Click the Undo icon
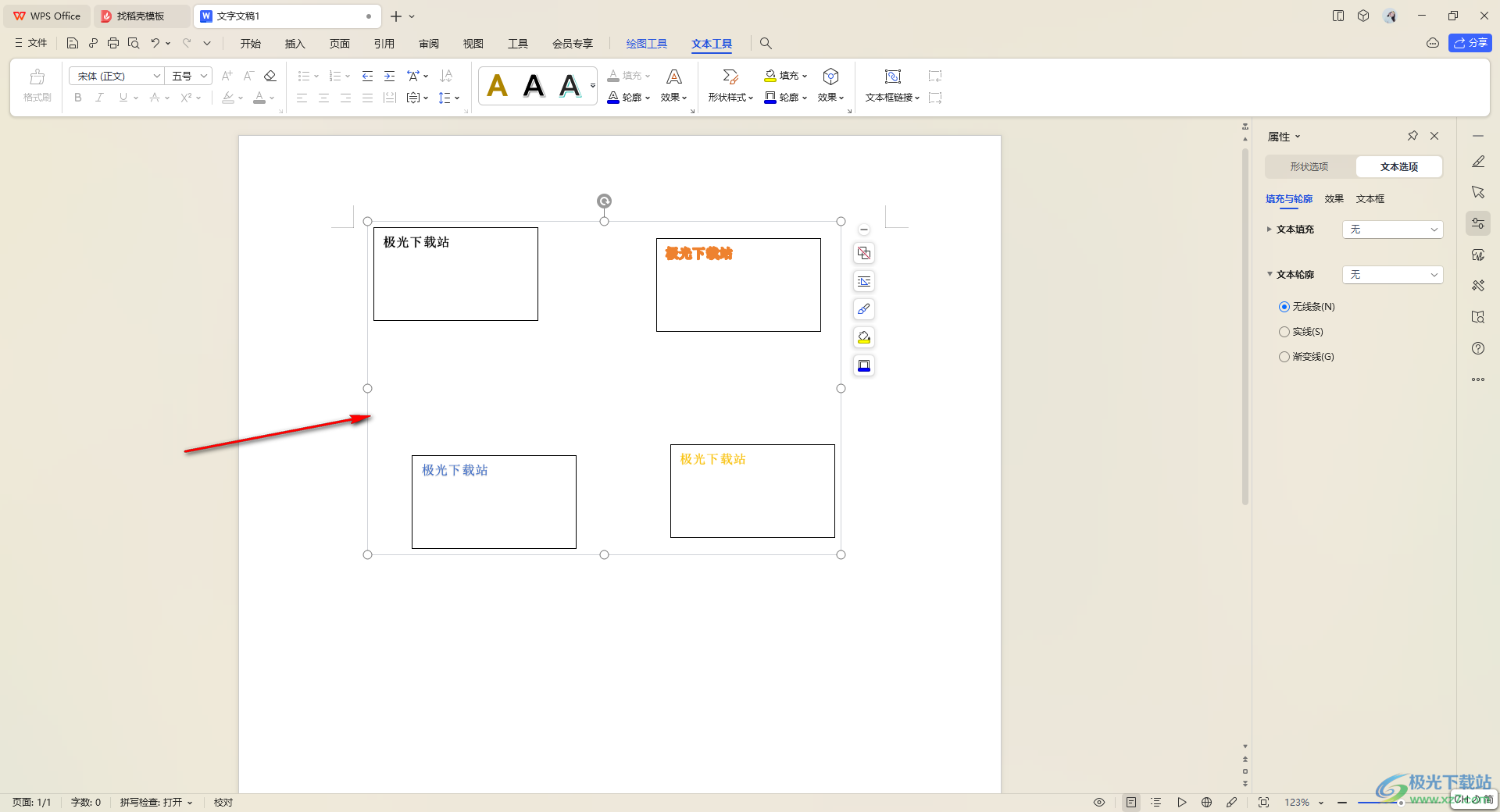The width and height of the screenshot is (1500, 812). (x=155, y=43)
